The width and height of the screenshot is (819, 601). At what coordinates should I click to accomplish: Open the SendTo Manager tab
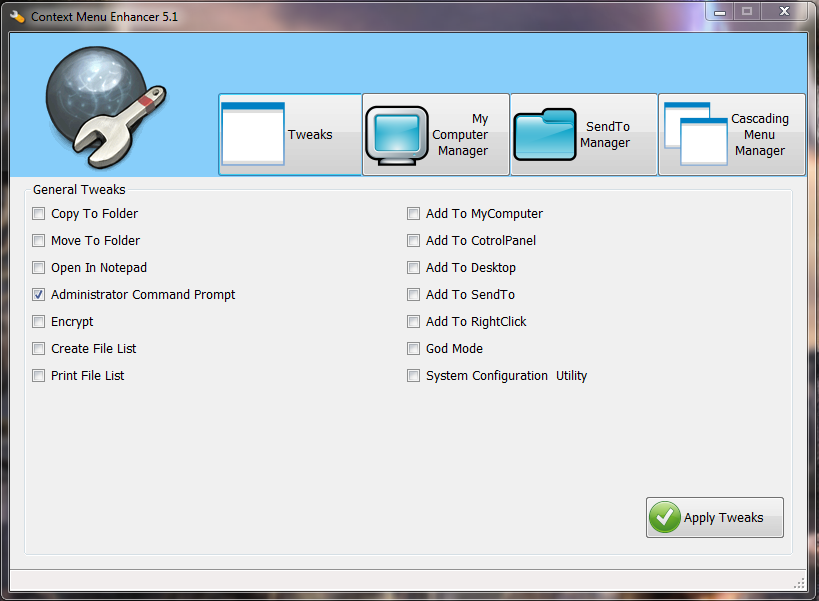pos(583,135)
